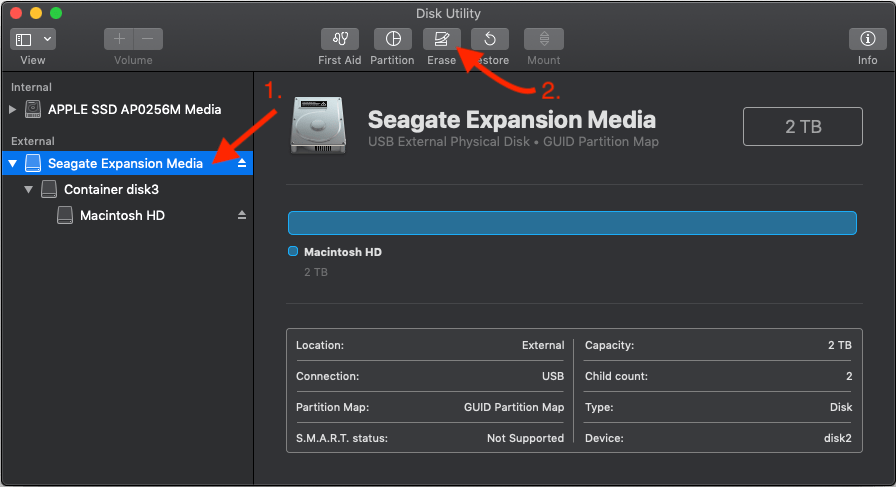Viewport: 896px width, 487px height.
Task: Click the blue Macintosh HD legend swatch
Action: tap(293, 251)
